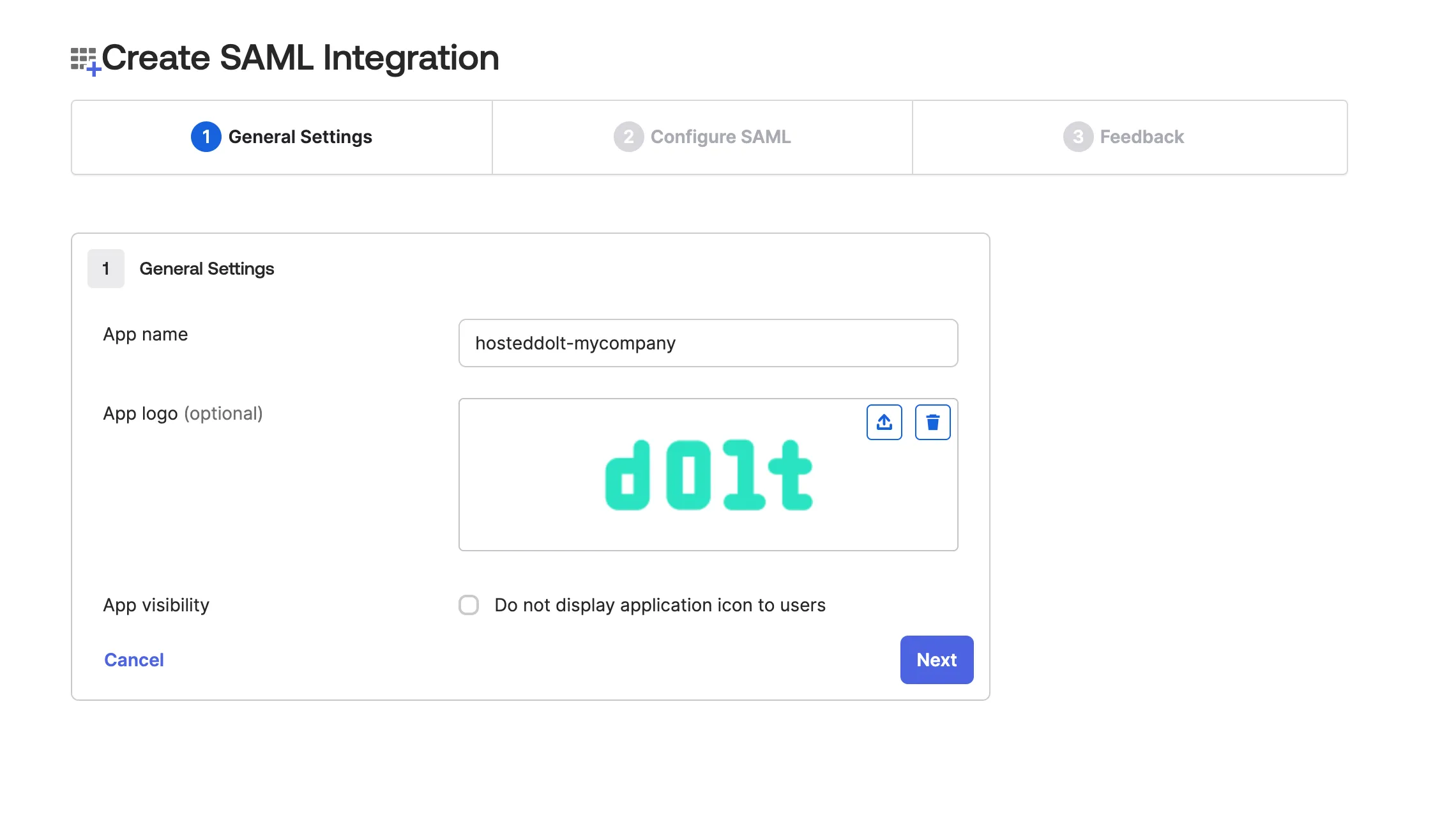Image resolution: width=1456 pixels, height=833 pixels.
Task: Click the gray step 3 circle indicator
Action: (x=1079, y=137)
